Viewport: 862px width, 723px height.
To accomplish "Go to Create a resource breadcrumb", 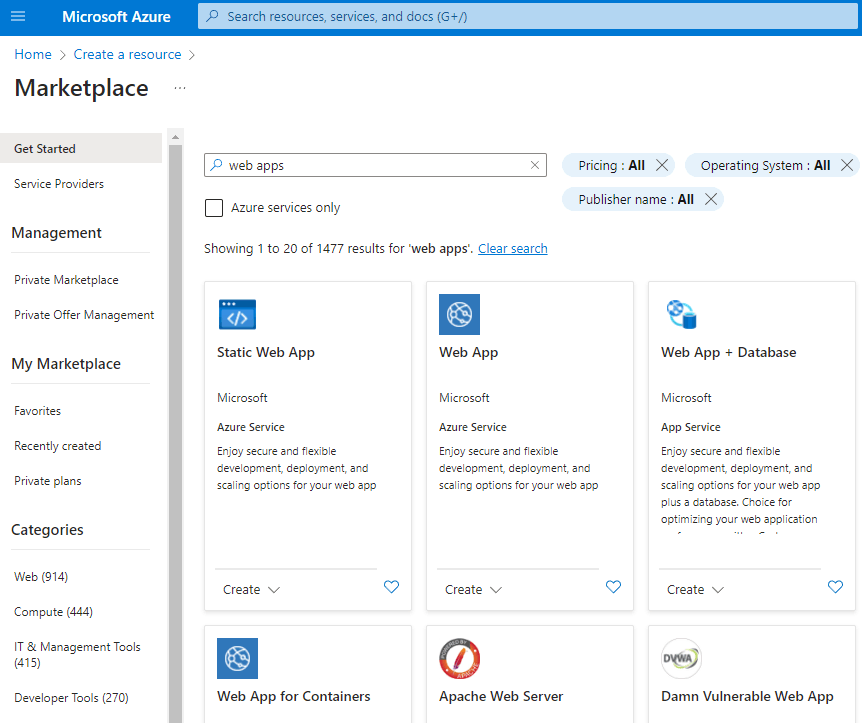I will (x=128, y=54).
